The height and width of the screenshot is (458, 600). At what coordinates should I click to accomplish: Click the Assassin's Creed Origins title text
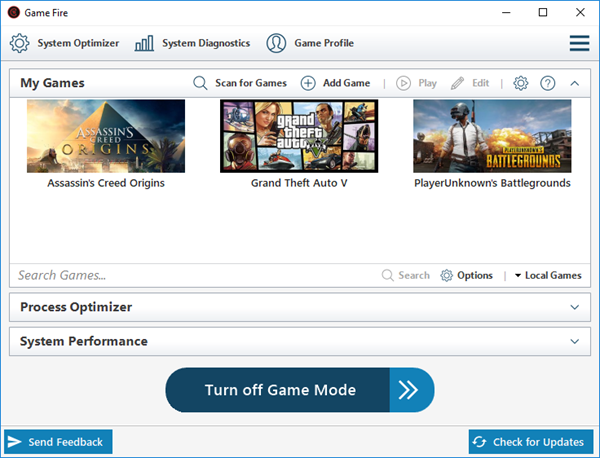click(106, 183)
